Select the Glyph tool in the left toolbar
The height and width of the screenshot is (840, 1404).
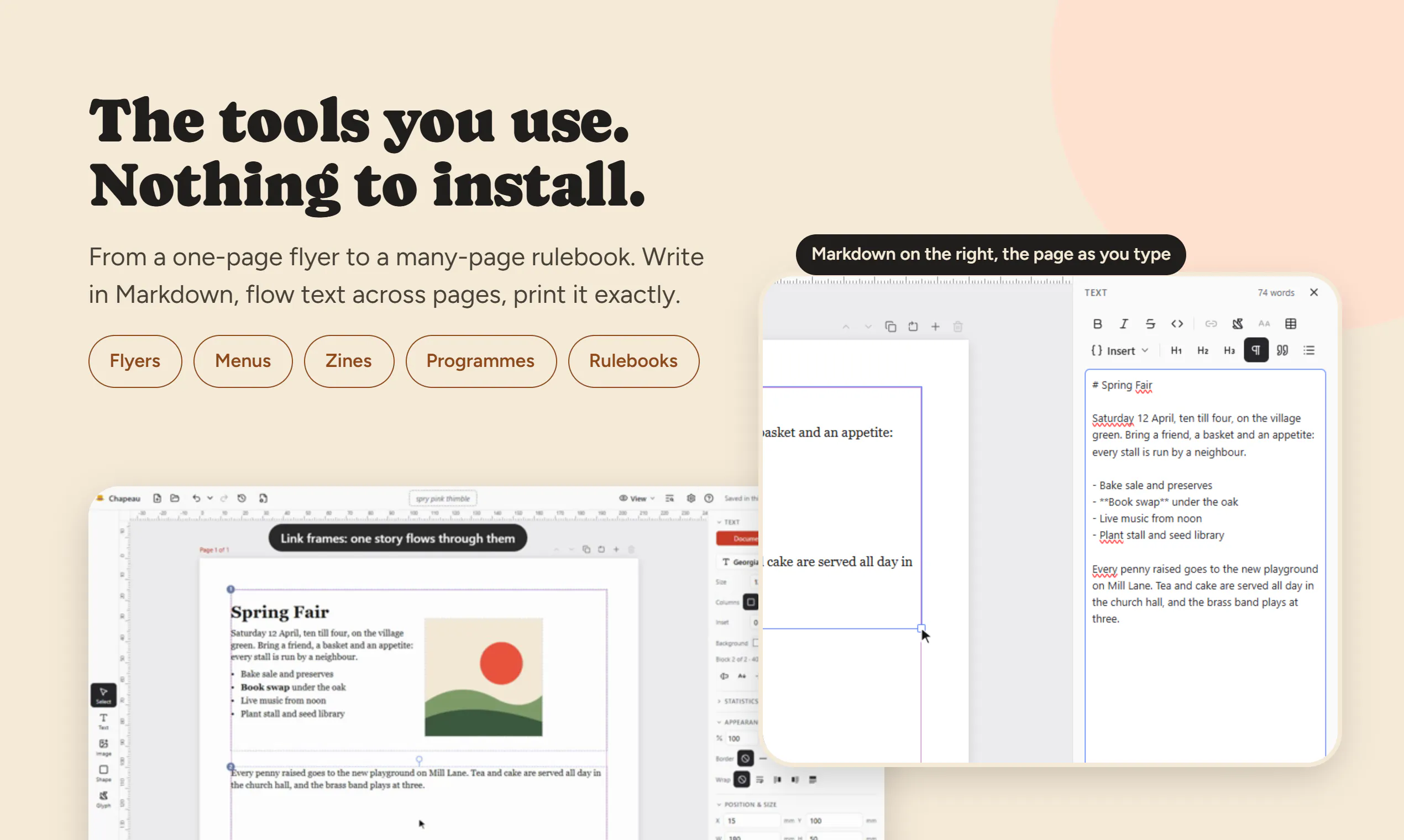pos(103,799)
